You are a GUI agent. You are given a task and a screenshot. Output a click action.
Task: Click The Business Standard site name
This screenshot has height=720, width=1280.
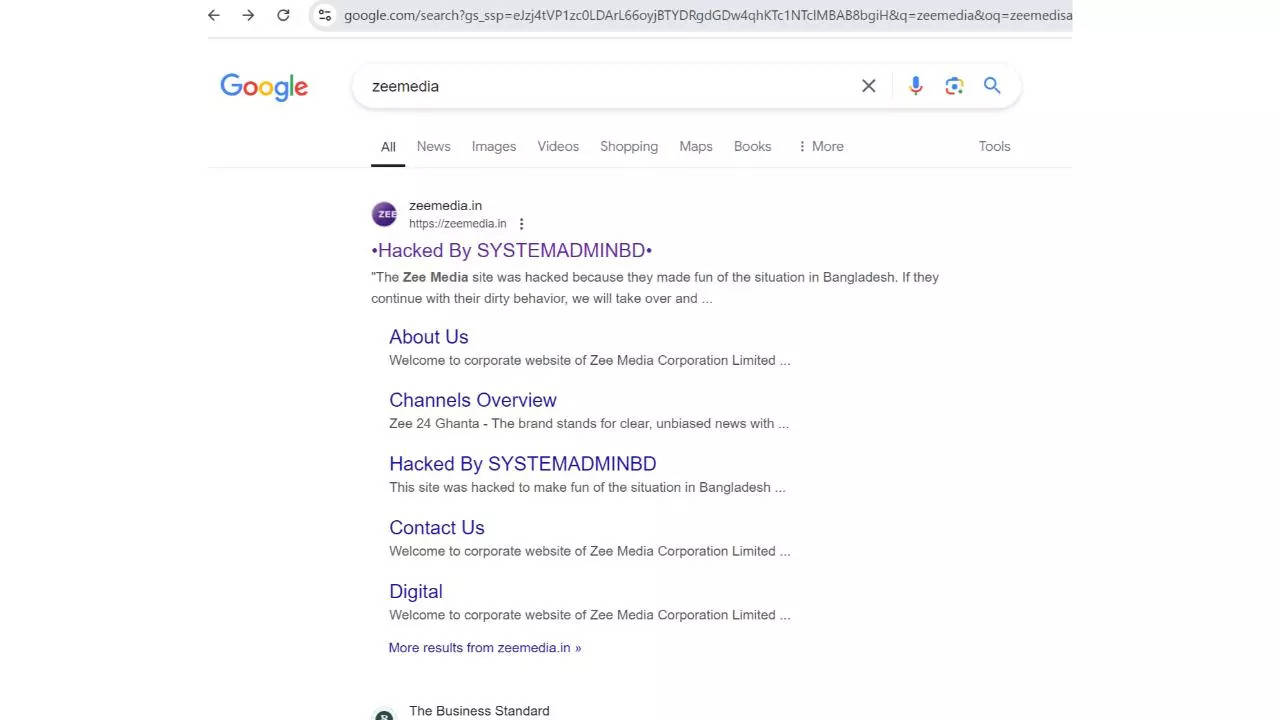point(479,711)
